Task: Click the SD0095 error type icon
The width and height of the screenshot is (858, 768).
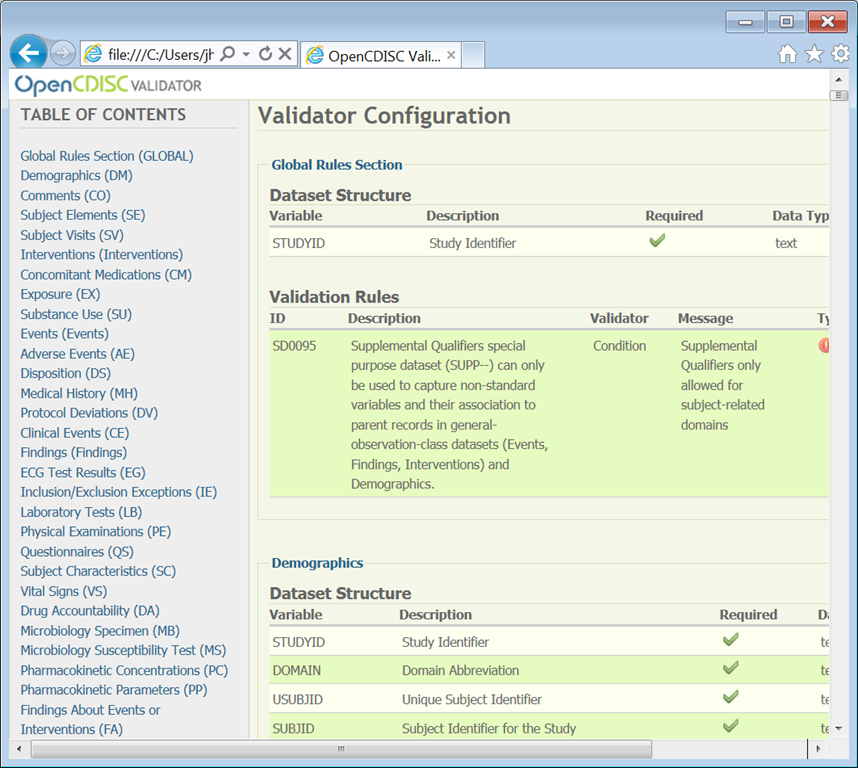Action: click(824, 345)
